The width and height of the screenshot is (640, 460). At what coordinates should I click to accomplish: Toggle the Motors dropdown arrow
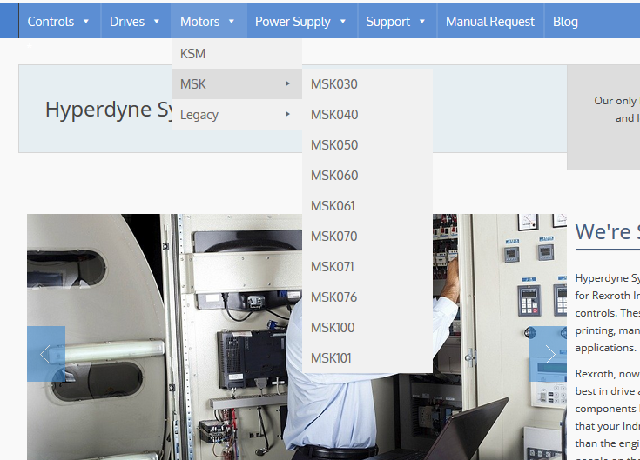(231, 21)
